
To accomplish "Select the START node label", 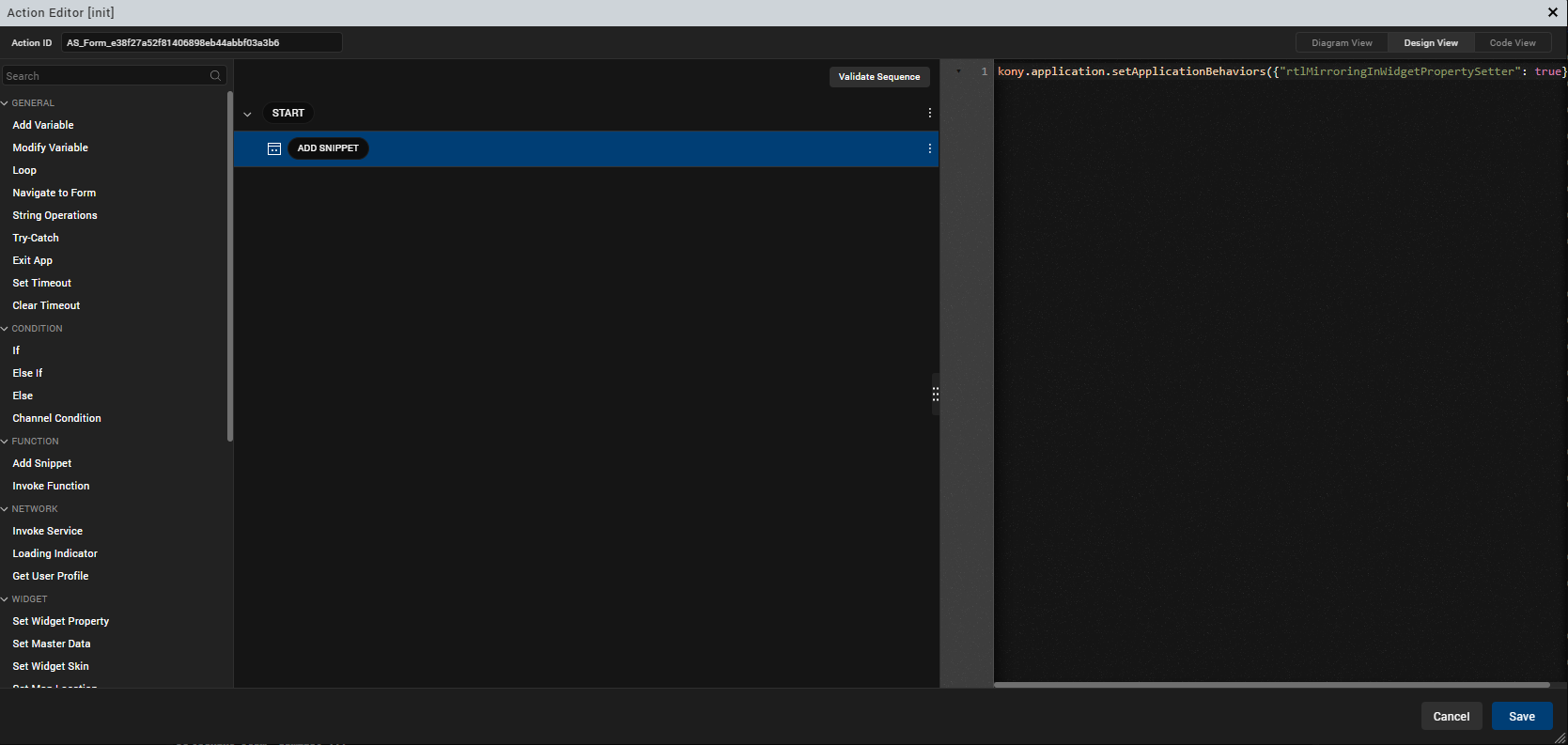I will click(288, 113).
